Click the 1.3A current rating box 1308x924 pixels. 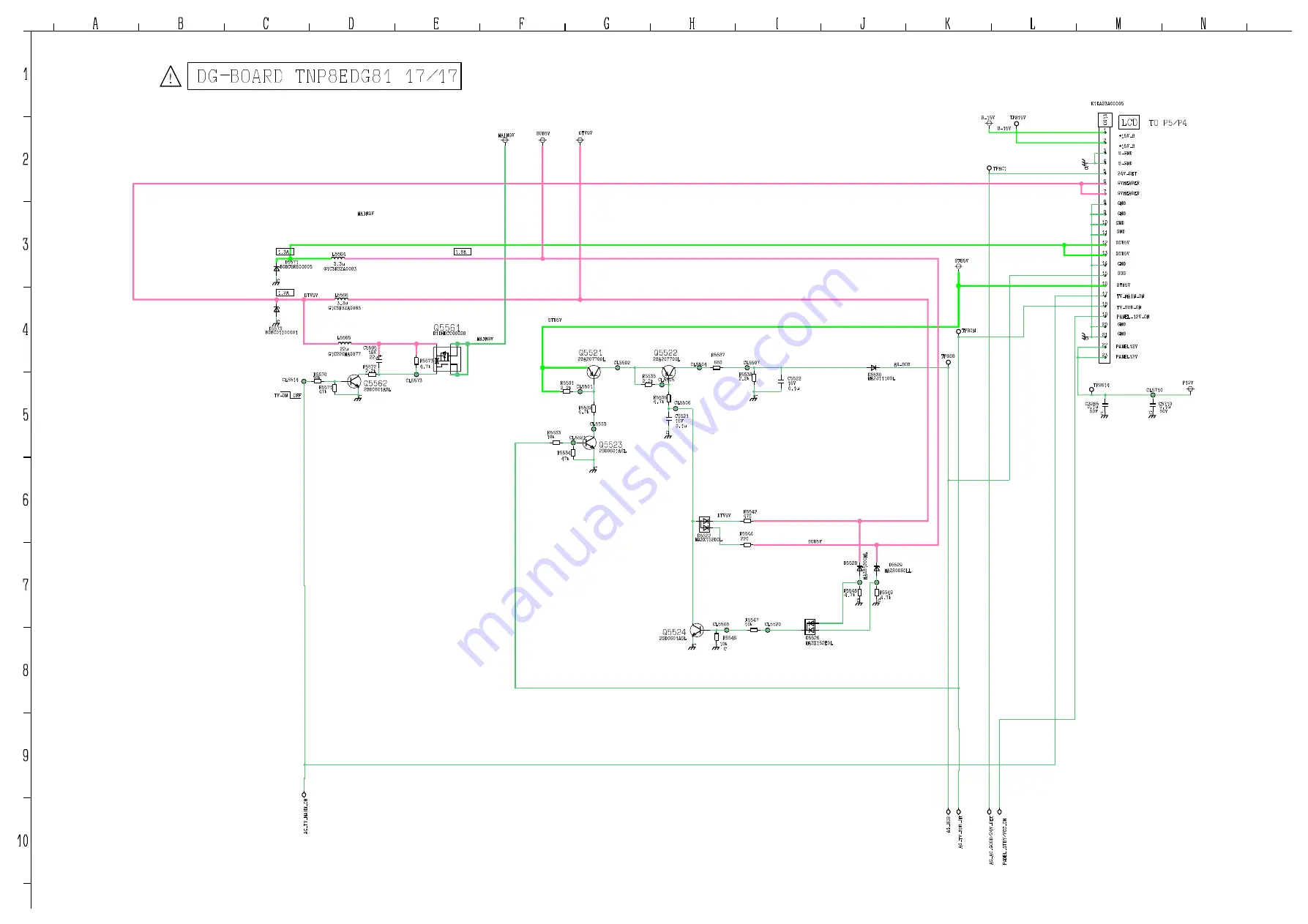(285, 252)
